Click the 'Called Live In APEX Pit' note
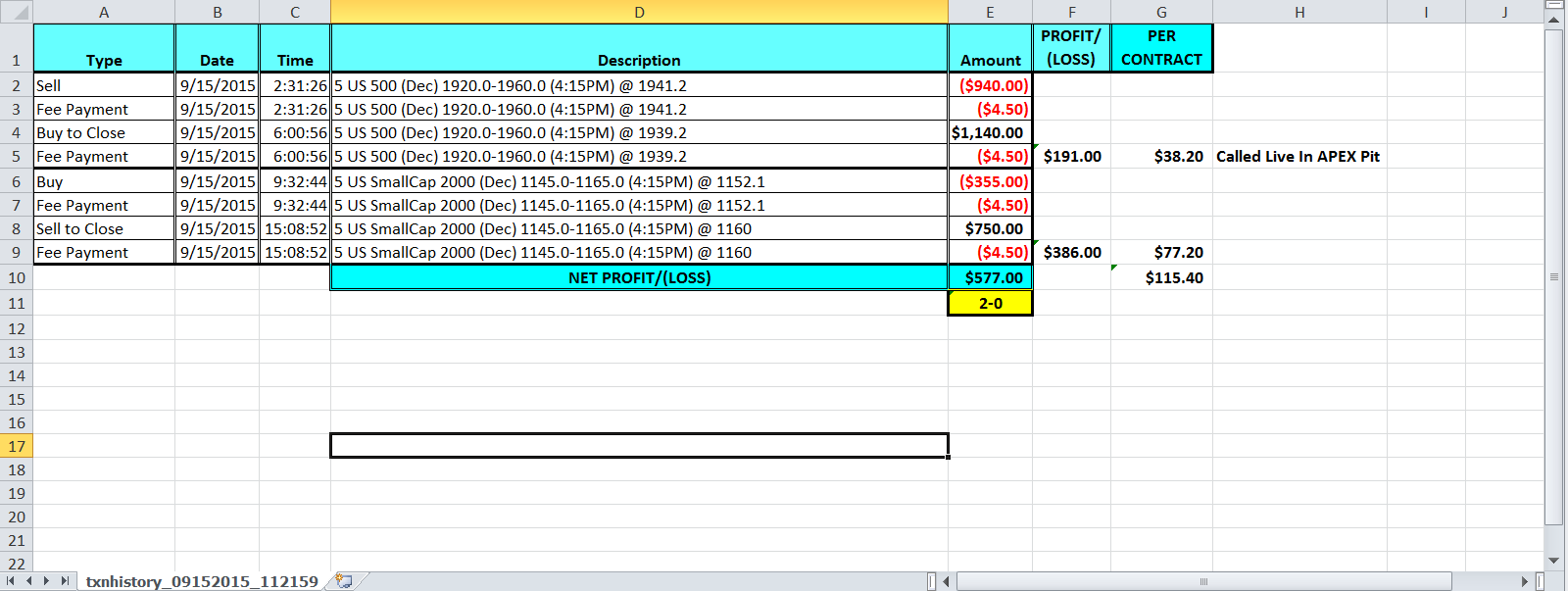This screenshot has height=591, width=1568. click(1298, 156)
